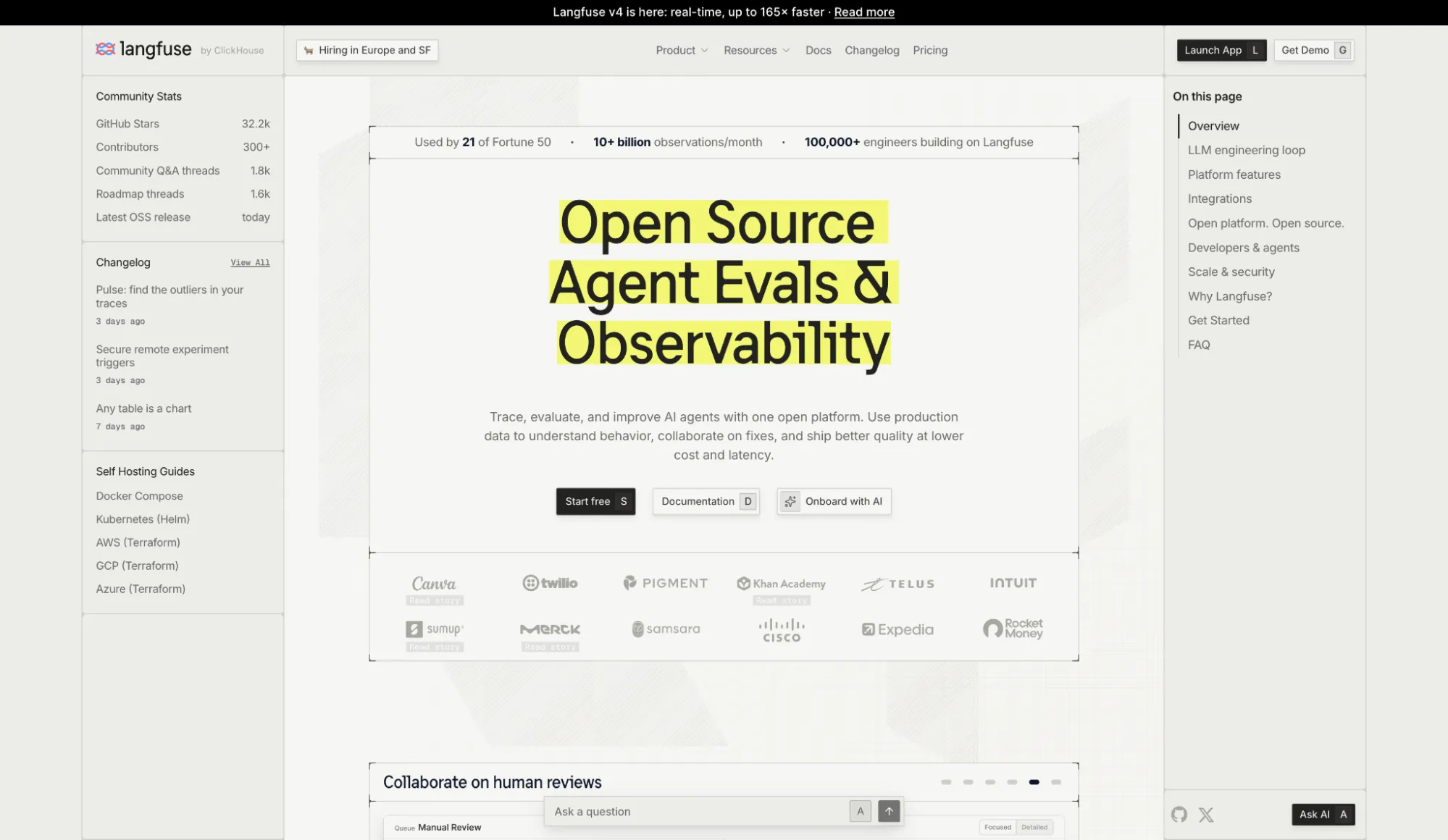1448x840 pixels.
Task: Open the GCP (Terraform) guide
Action: coord(137,566)
